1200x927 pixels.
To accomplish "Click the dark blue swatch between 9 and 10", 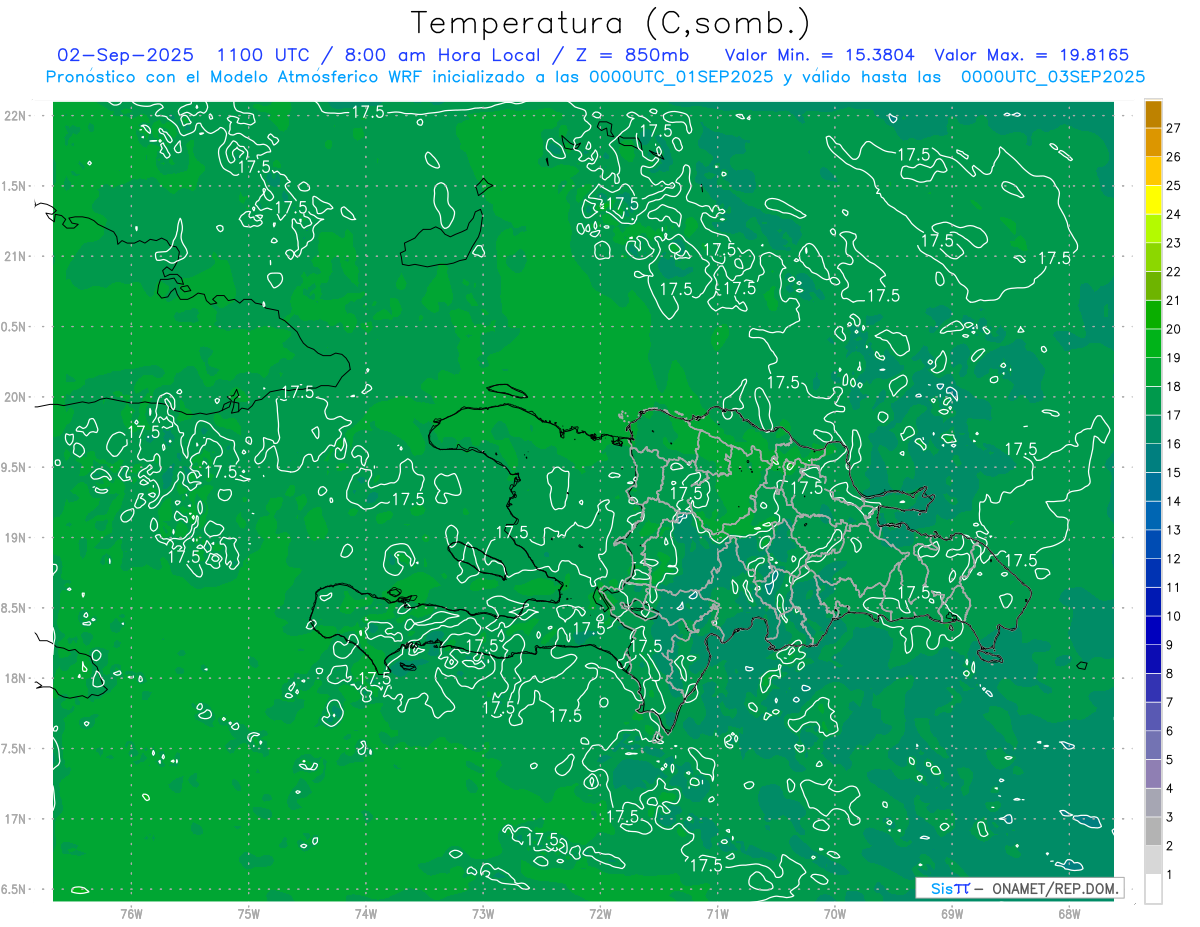I will (x=1153, y=630).
